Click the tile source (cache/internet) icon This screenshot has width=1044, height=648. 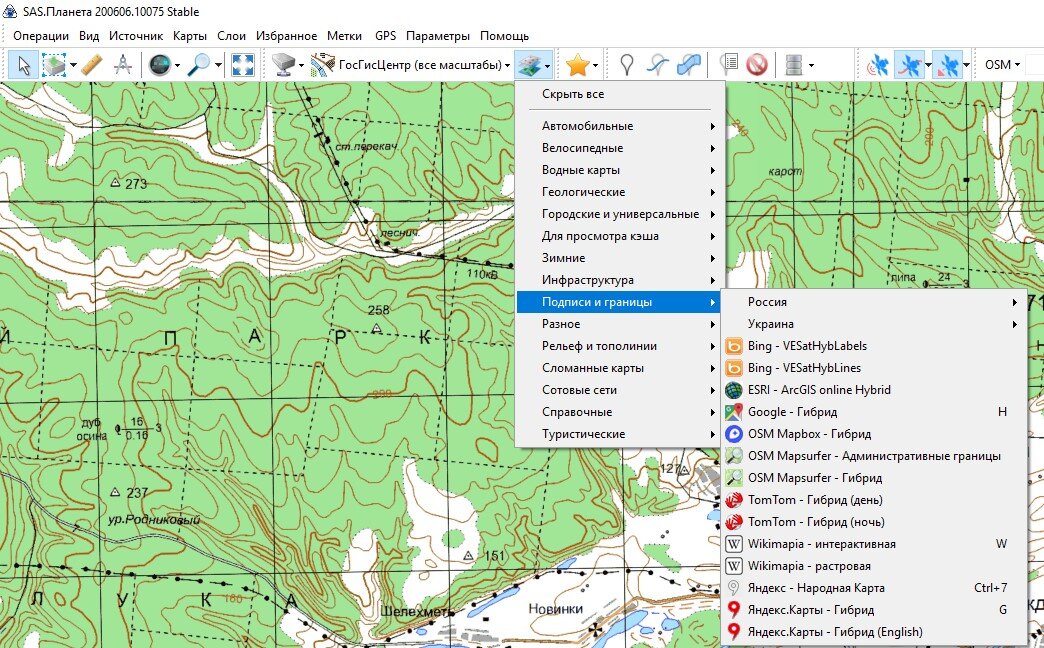283,65
